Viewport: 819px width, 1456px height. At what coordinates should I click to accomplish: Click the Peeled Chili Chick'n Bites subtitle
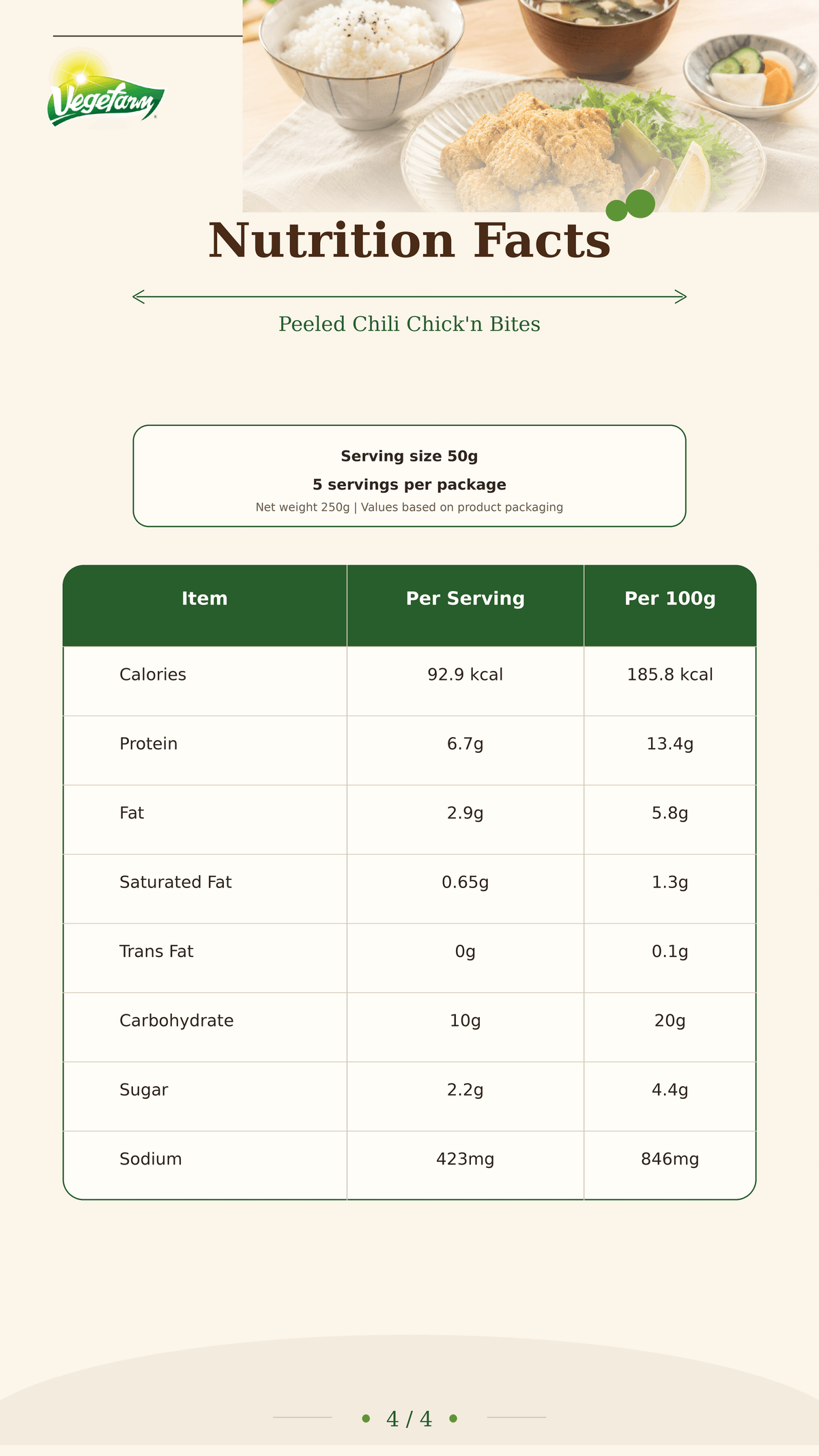tap(409, 324)
